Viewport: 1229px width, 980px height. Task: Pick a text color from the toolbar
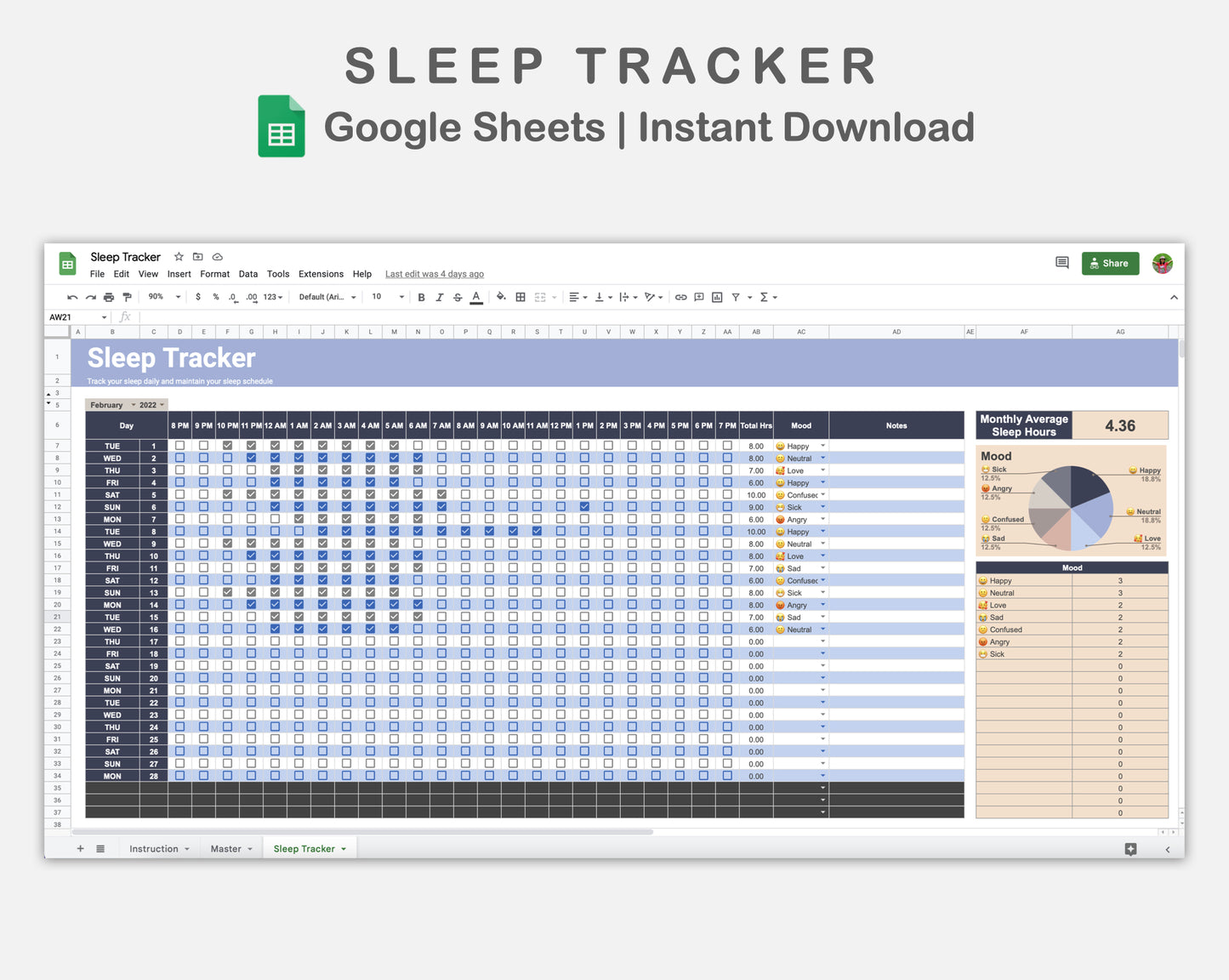[476, 297]
